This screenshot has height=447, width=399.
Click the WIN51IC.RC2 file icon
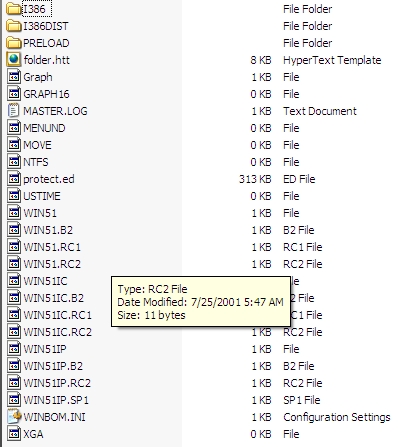(x=14, y=332)
